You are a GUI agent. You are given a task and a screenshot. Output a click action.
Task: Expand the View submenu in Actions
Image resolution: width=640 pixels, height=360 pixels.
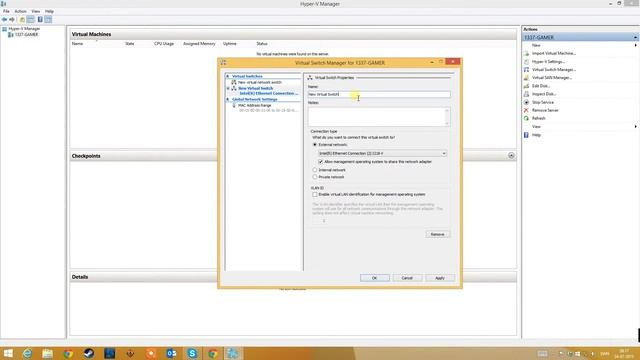[635, 127]
